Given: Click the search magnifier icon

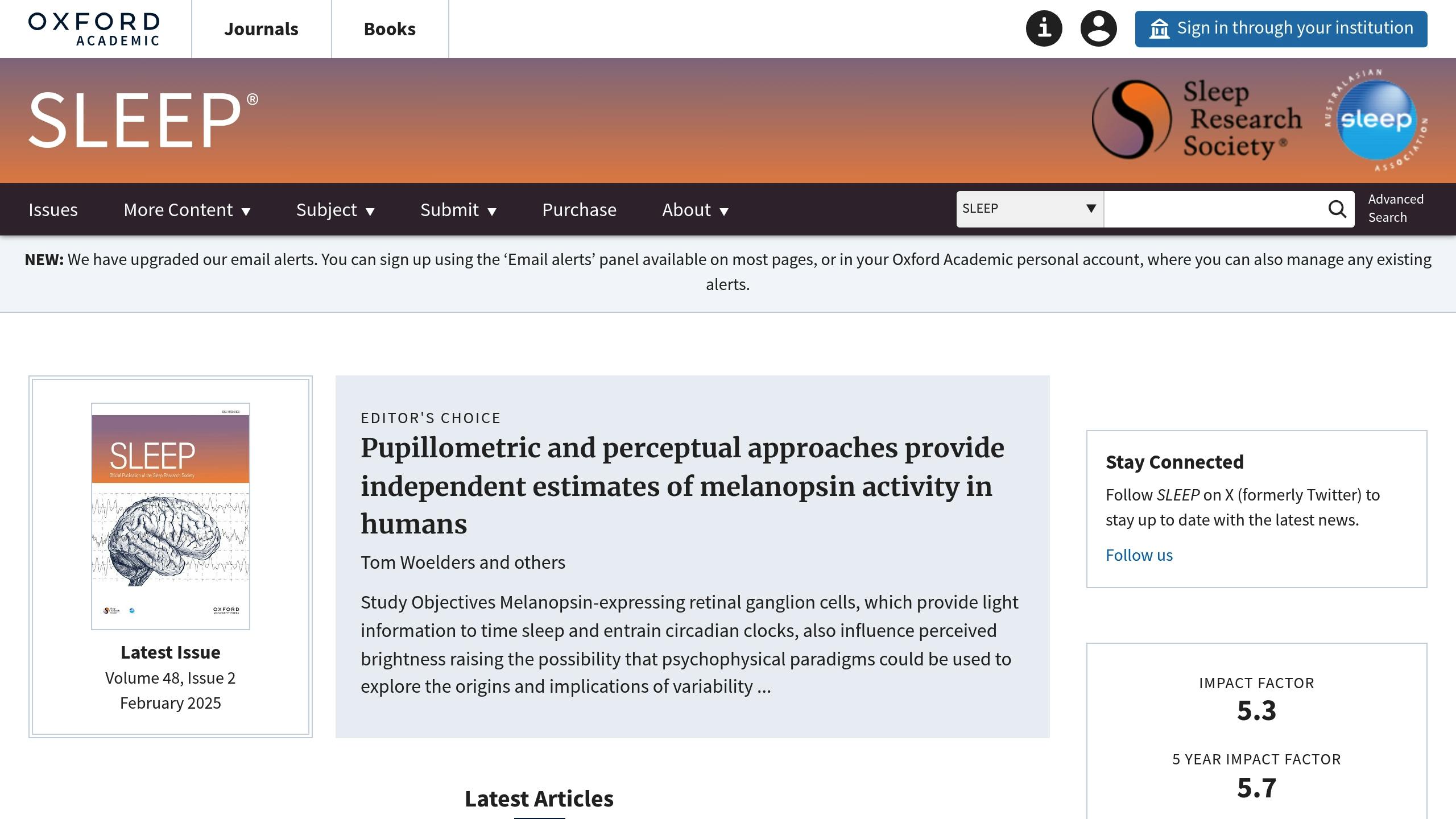Looking at the screenshot, I should click(x=1337, y=209).
